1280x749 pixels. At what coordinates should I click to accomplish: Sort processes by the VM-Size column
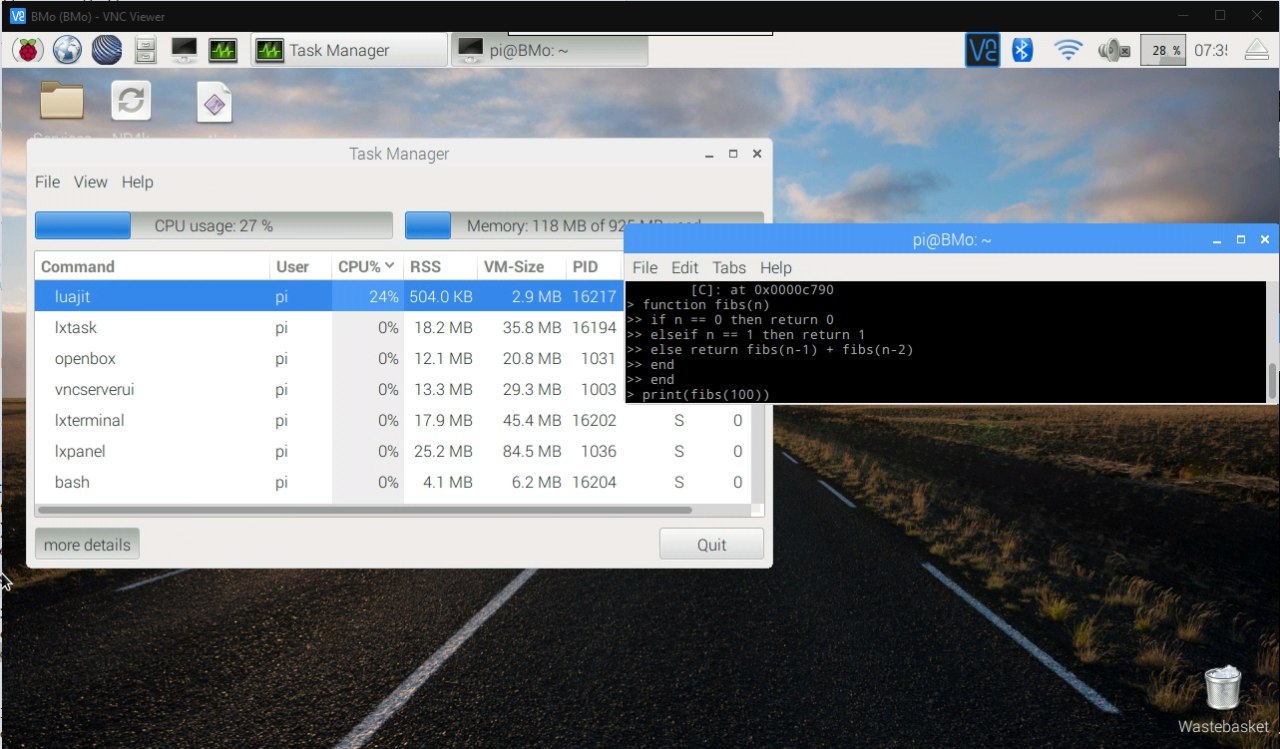522,266
